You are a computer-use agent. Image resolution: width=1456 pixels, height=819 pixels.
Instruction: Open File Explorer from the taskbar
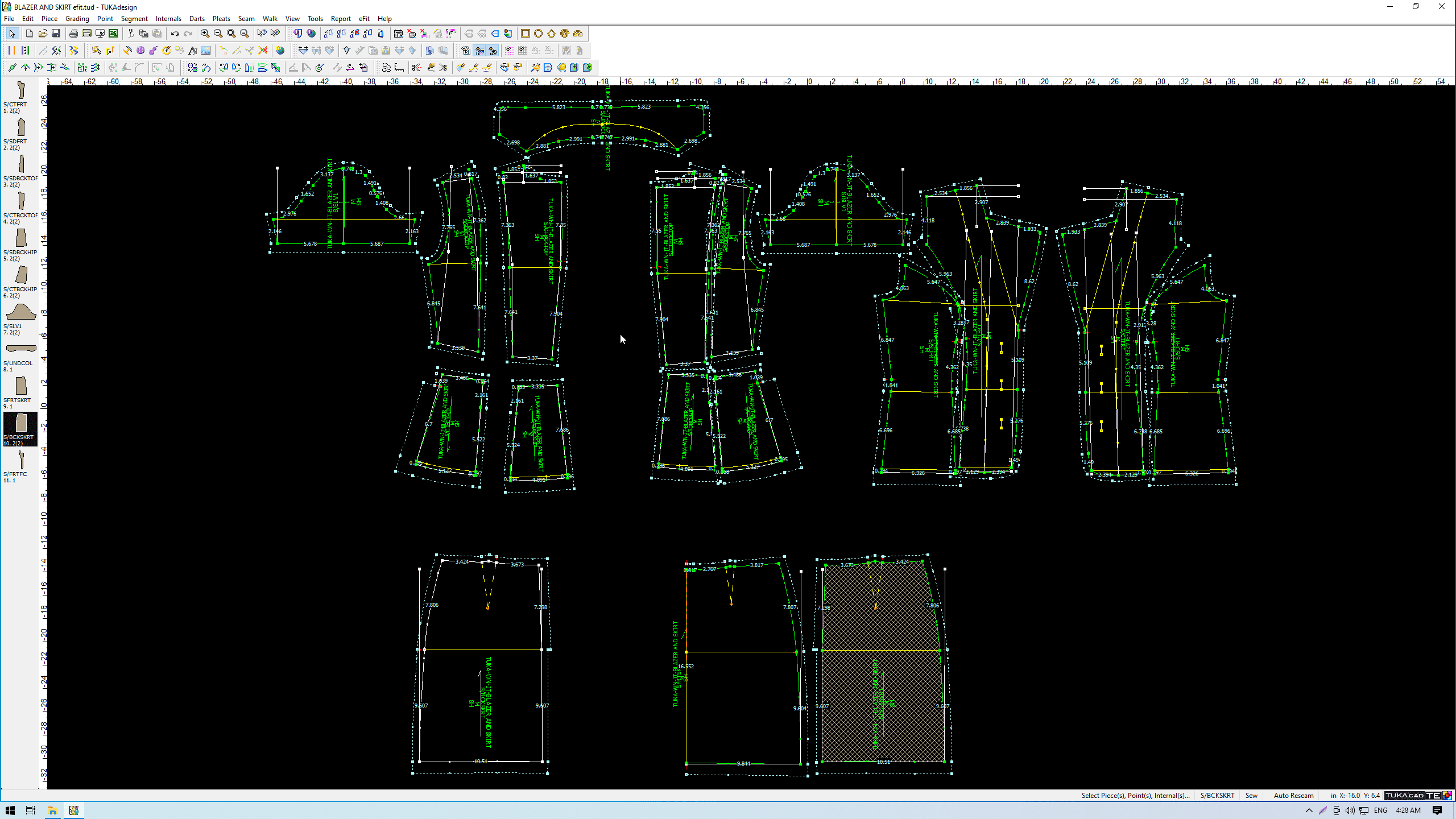point(52,810)
